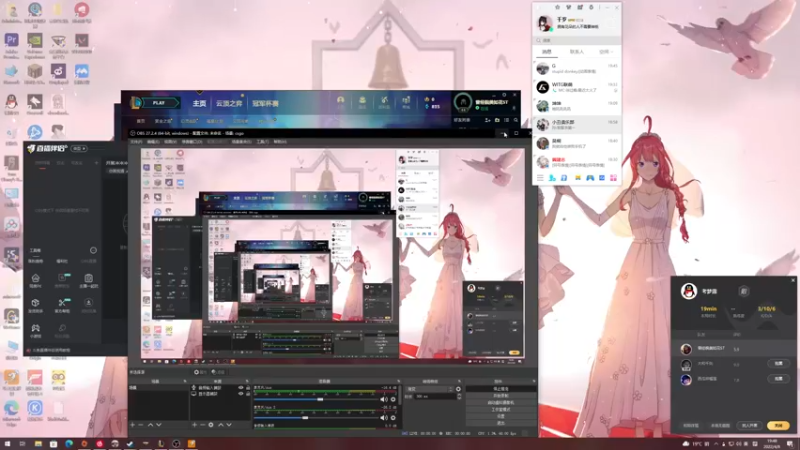Click add-friend icon in League friends panel
This screenshot has height=450, width=800.
[x=487, y=120]
